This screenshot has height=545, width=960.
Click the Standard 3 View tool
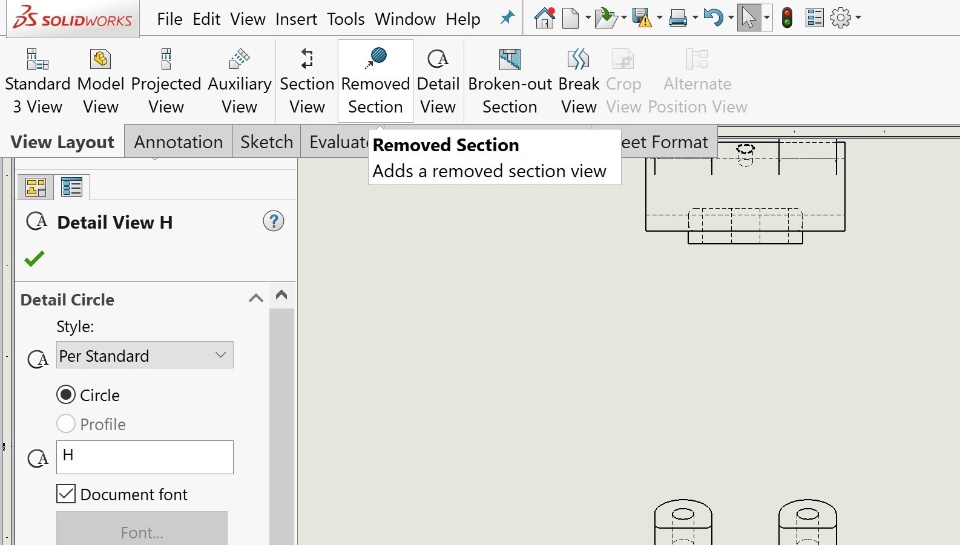[x=37, y=81]
